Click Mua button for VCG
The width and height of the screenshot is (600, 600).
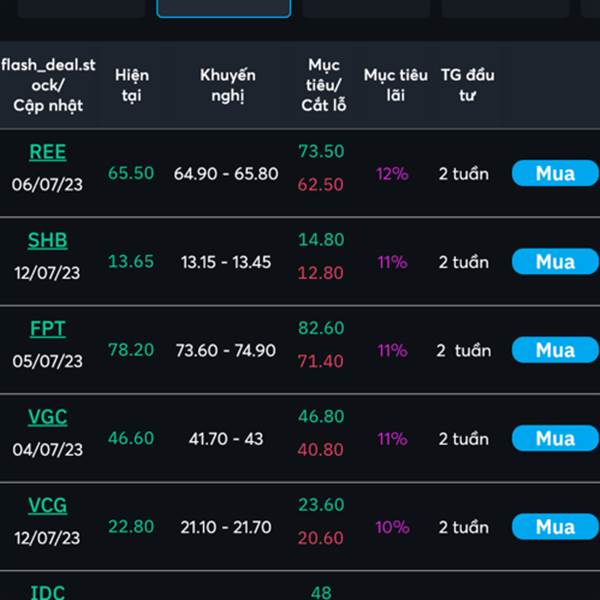coord(555,527)
